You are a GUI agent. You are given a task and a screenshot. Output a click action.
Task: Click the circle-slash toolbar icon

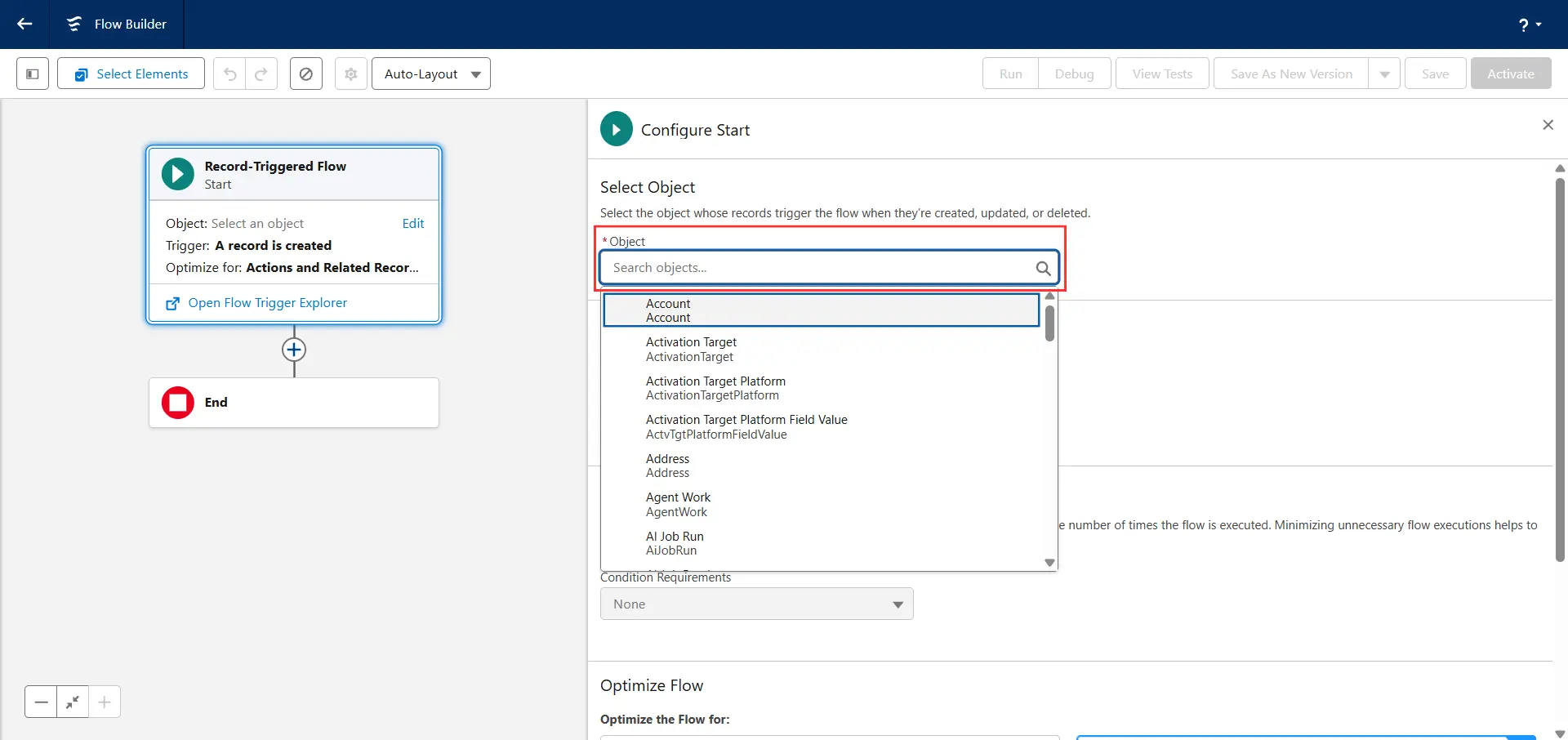pos(306,74)
